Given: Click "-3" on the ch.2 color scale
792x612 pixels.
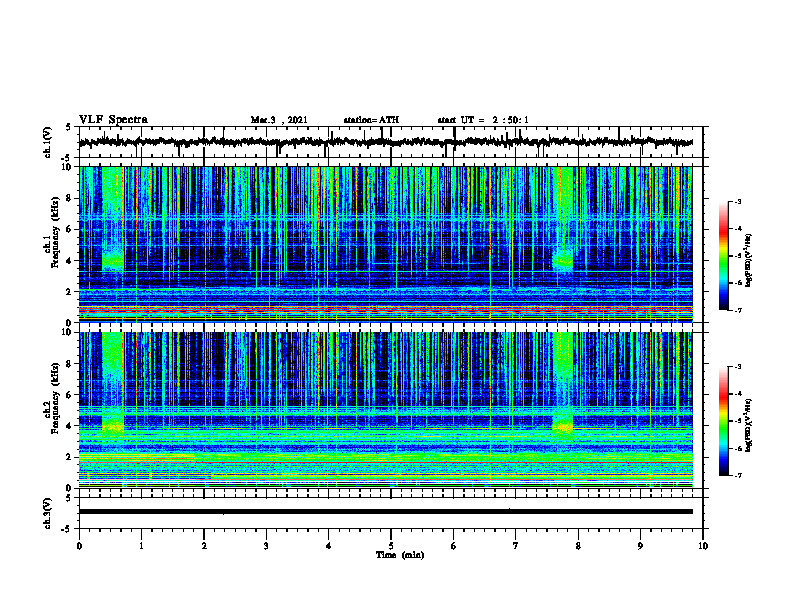Looking at the screenshot, I should pyautogui.click(x=737, y=367).
